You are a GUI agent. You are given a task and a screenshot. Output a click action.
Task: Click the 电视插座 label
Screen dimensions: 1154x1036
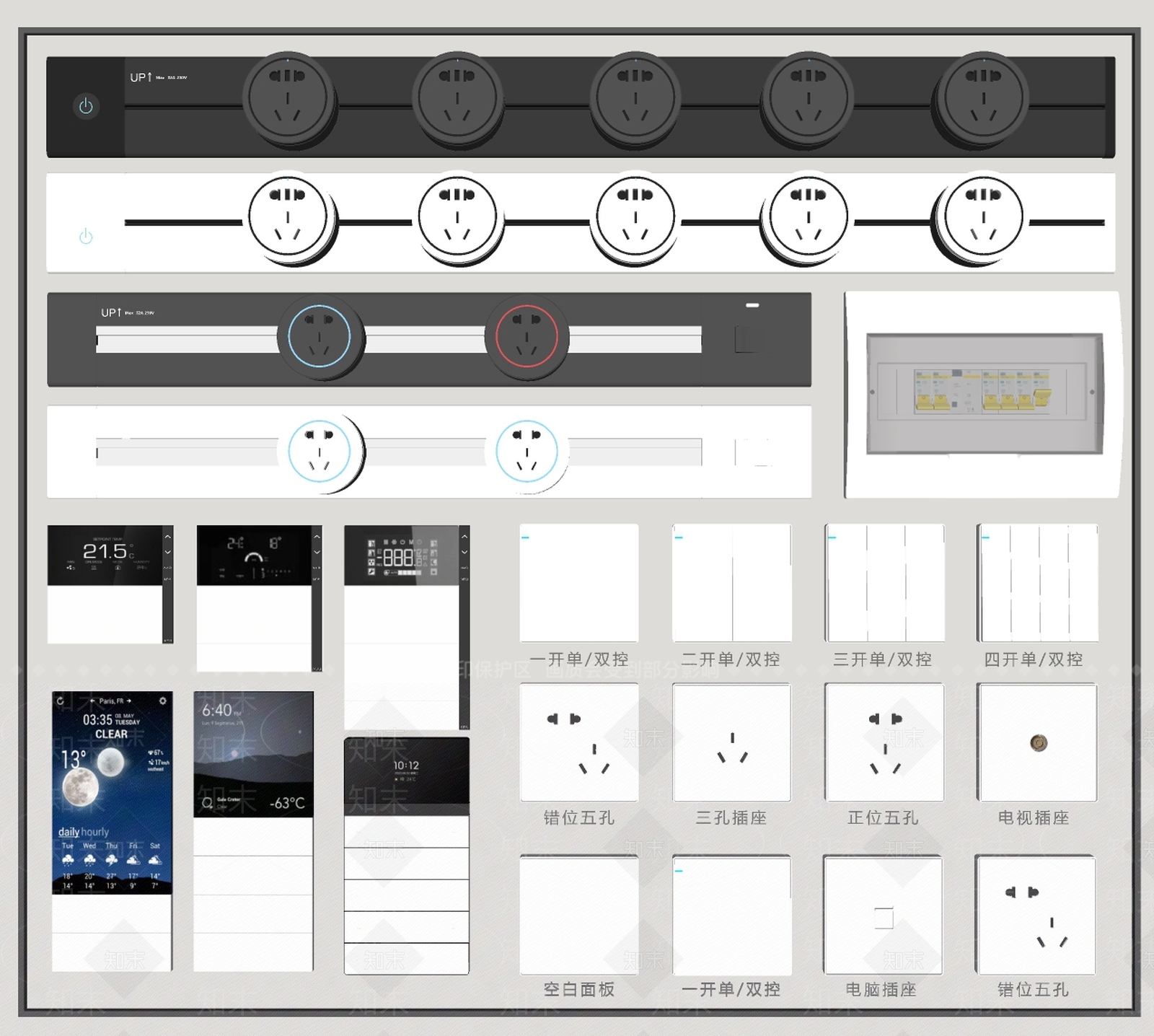(x=1034, y=817)
